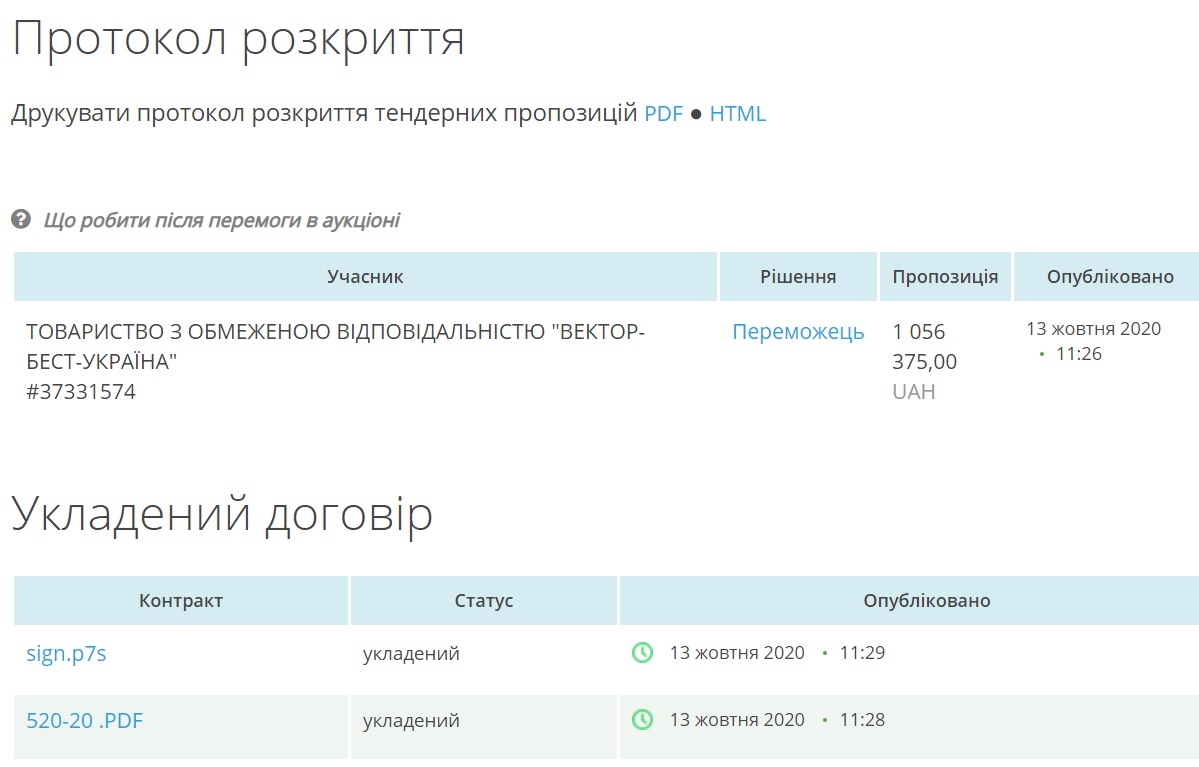This screenshot has height=767, width=1199.
Task: Click the participant code #37331574
Action: (81, 392)
